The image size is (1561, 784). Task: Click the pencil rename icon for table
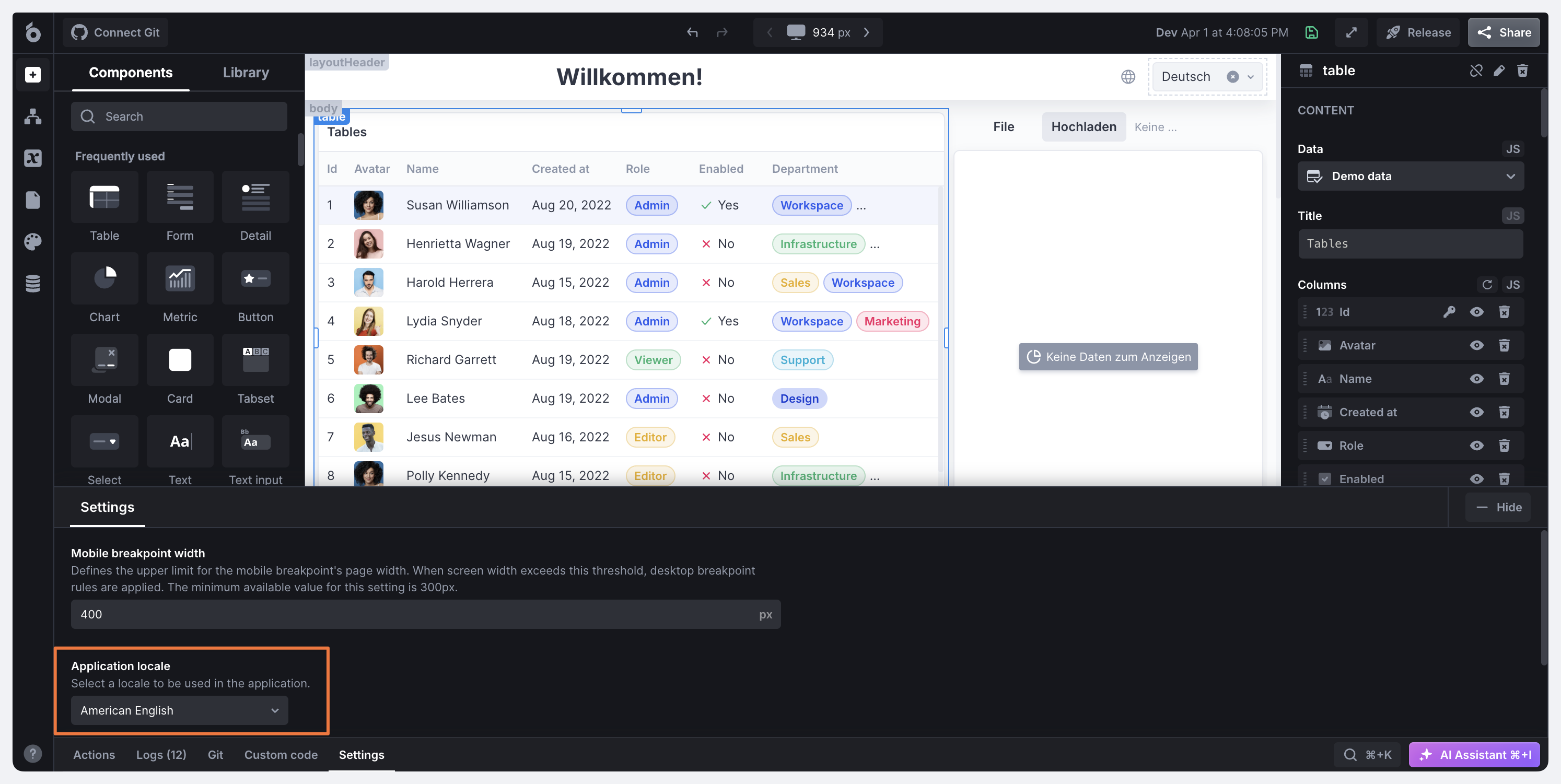[1499, 71]
